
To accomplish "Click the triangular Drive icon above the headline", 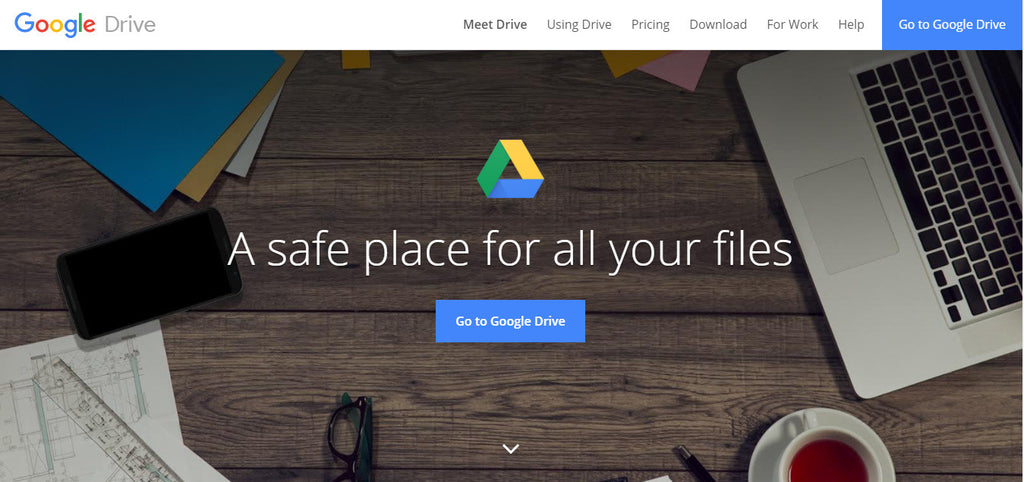I will coord(510,169).
